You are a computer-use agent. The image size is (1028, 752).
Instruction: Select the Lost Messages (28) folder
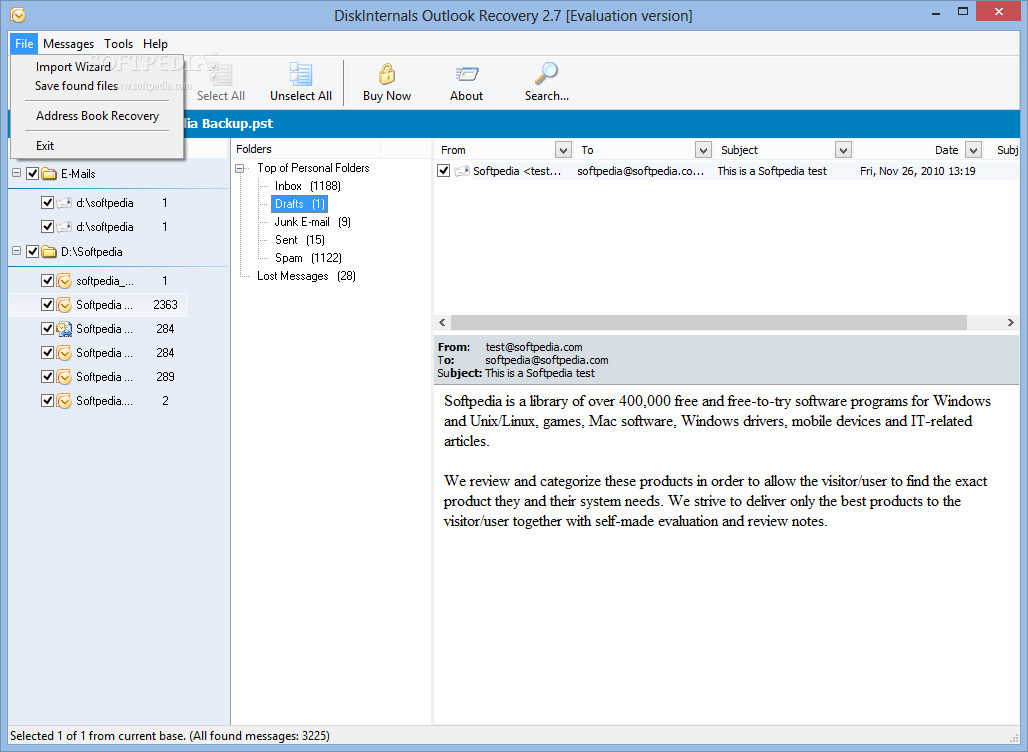coord(306,276)
